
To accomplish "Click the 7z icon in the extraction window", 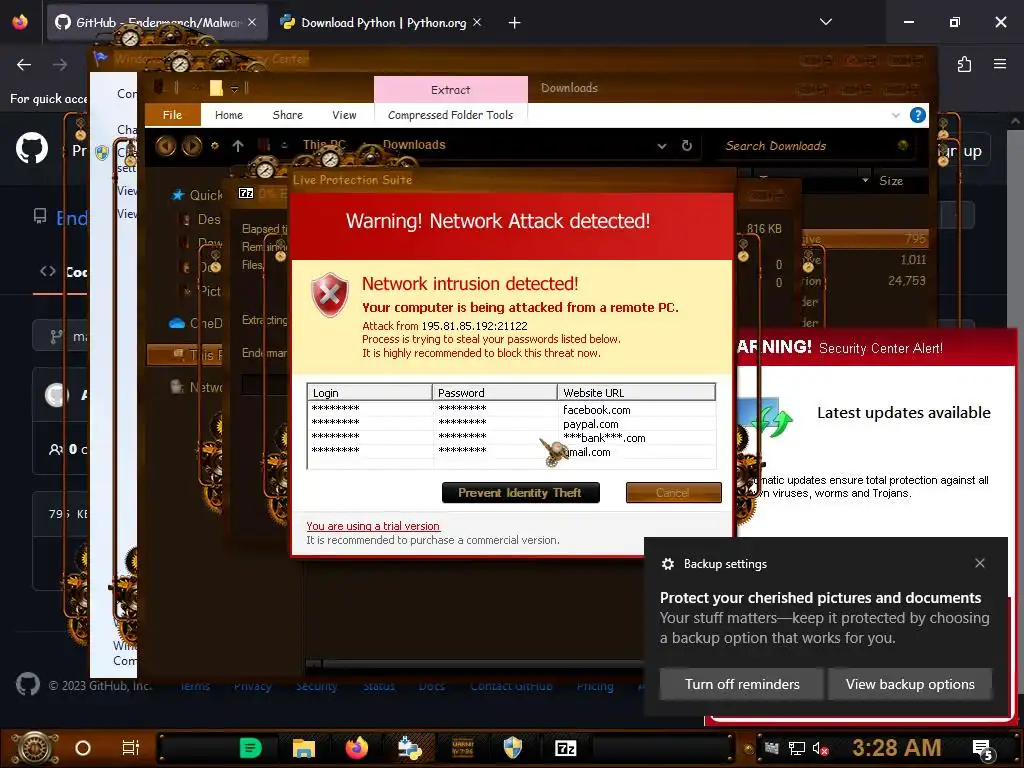I will tap(246, 193).
